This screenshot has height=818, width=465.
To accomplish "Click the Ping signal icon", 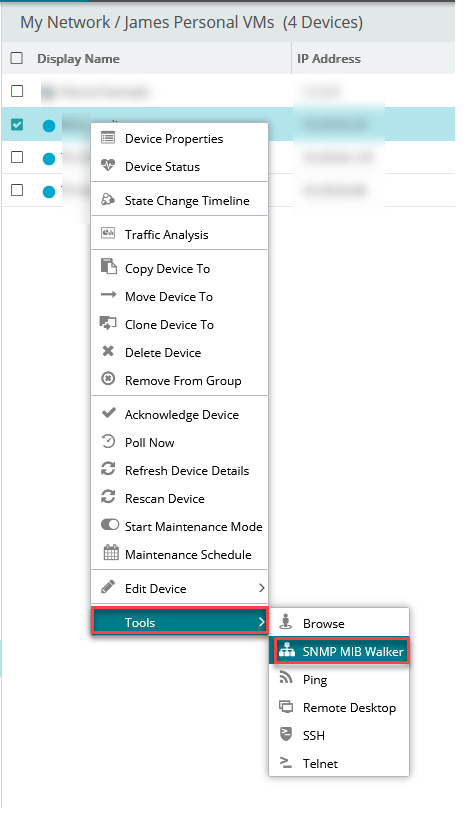I will 286,678.
